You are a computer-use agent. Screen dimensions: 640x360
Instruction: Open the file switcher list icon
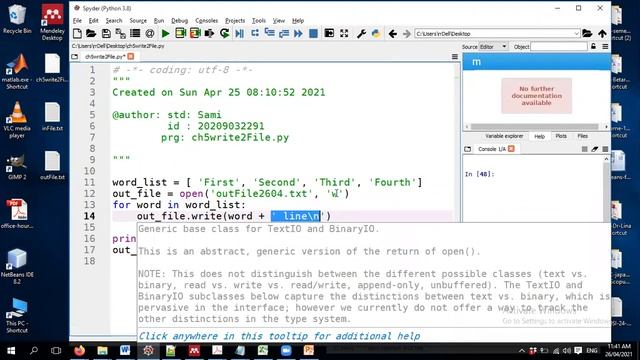[x=135, y=33]
